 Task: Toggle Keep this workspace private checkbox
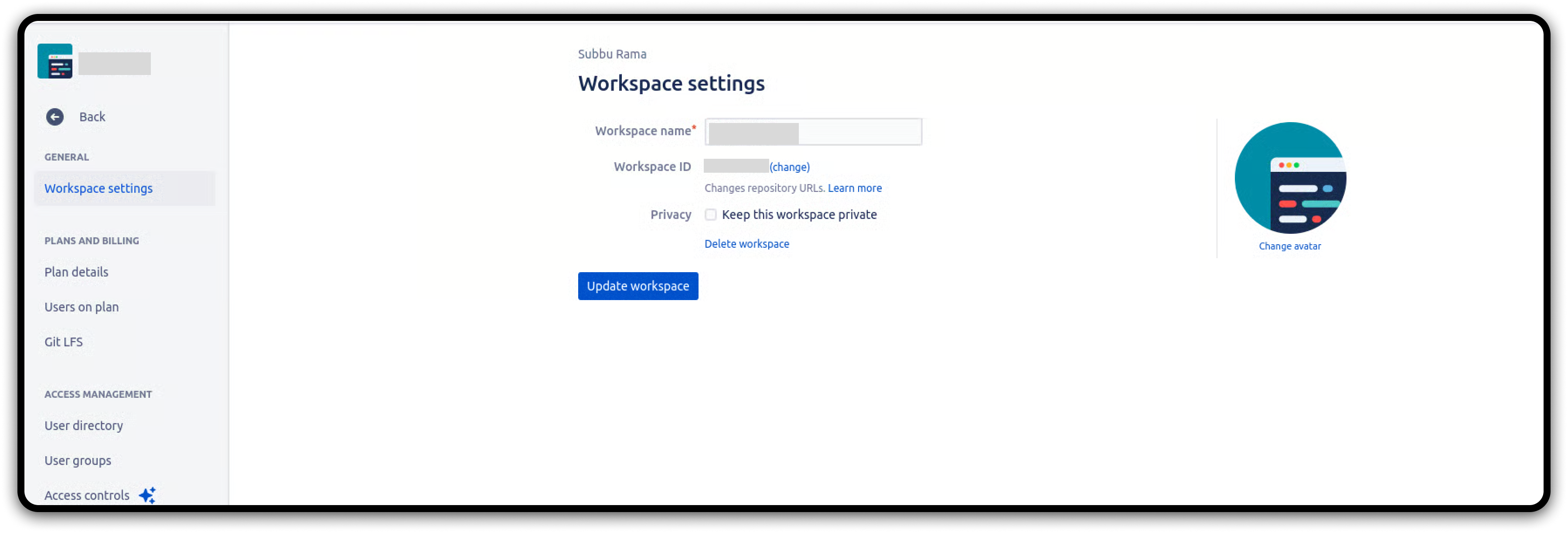pyautogui.click(x=710, y=215)
